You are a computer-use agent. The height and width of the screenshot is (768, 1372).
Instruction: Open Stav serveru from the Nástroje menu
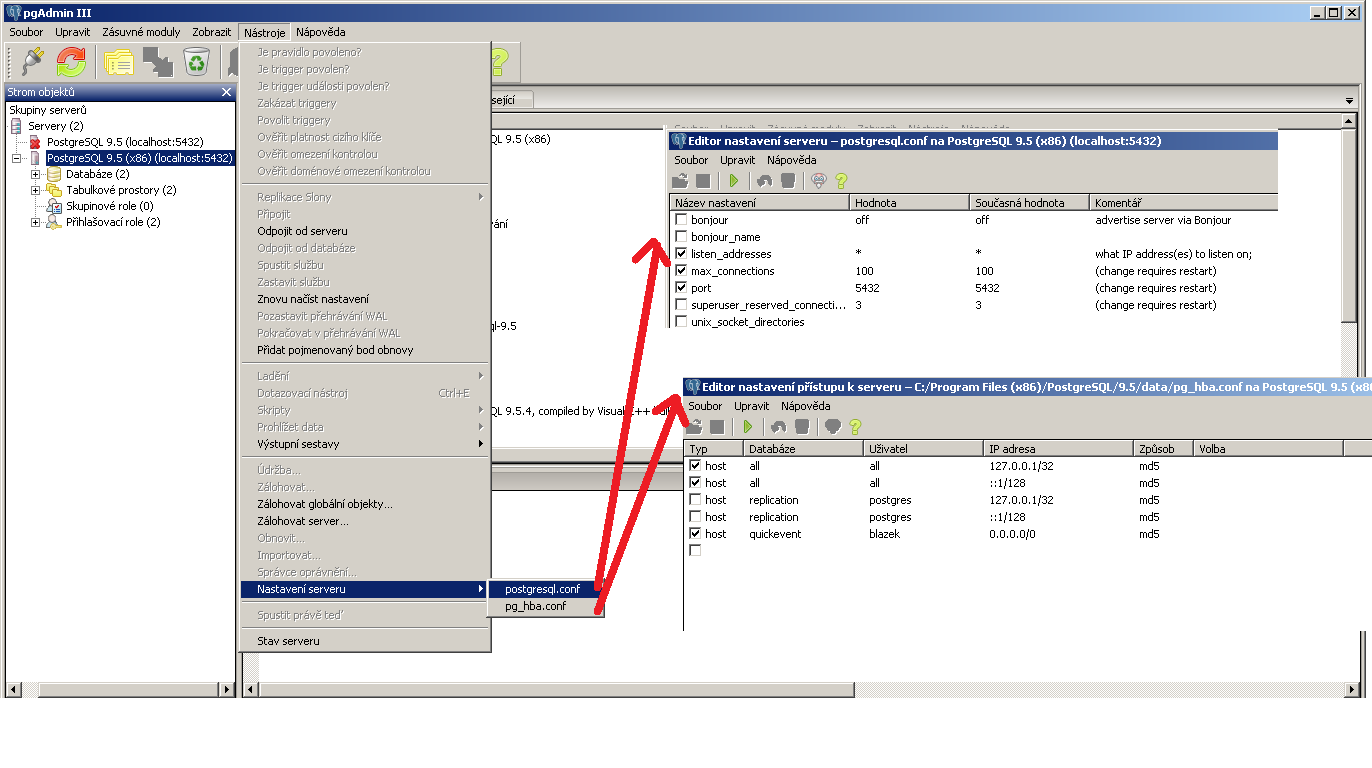pos(365,641)
